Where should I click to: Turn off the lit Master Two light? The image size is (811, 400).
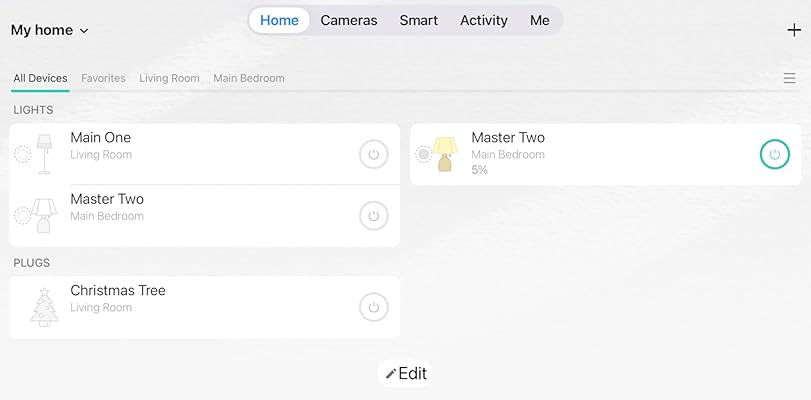click(774, 155)
